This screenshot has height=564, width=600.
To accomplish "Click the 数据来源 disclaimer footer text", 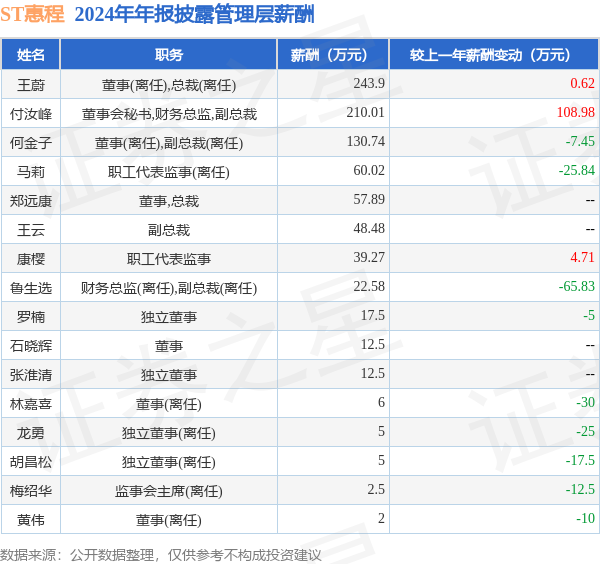I will tap(160, 555).
